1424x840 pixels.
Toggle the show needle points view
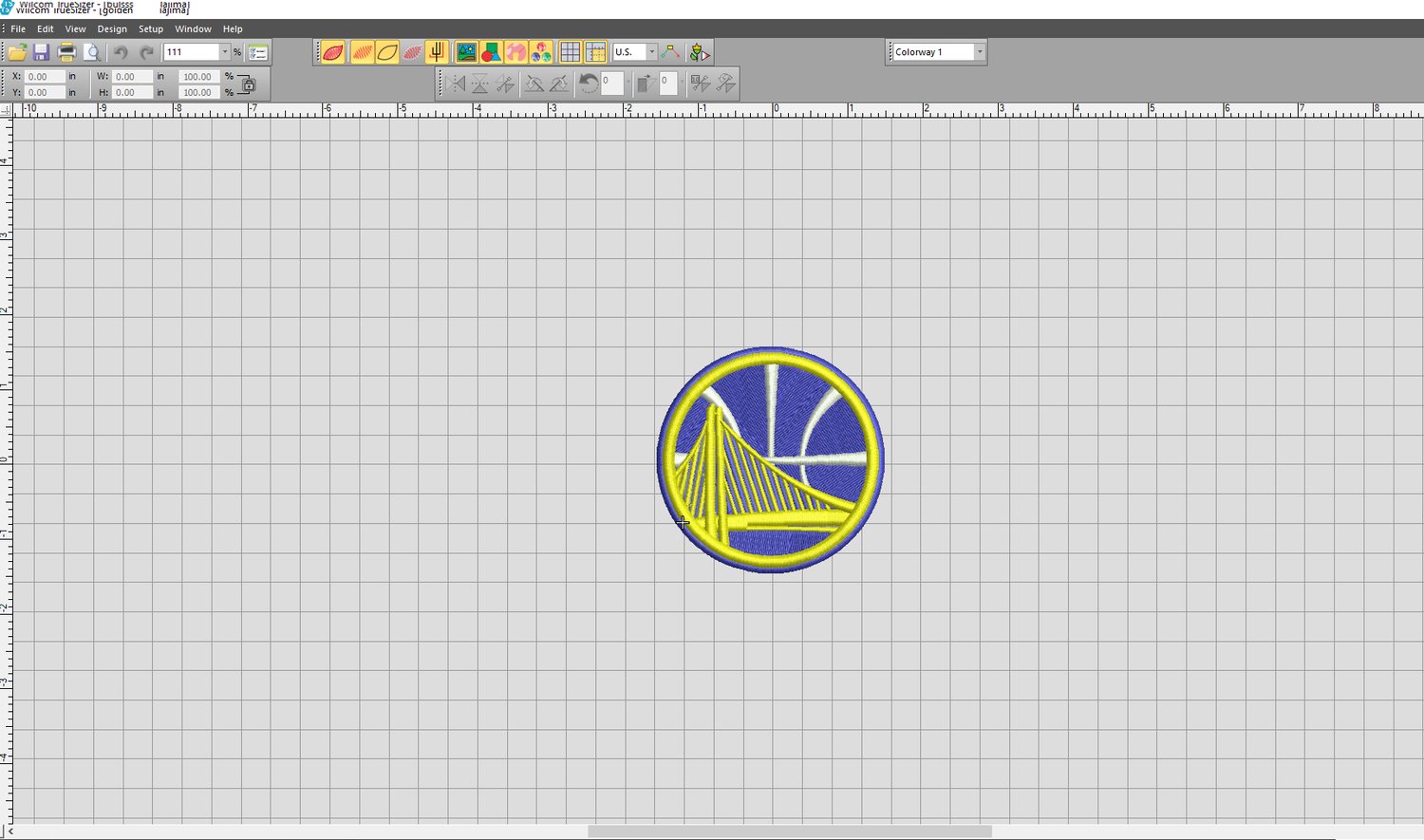(x=412, y=52)
